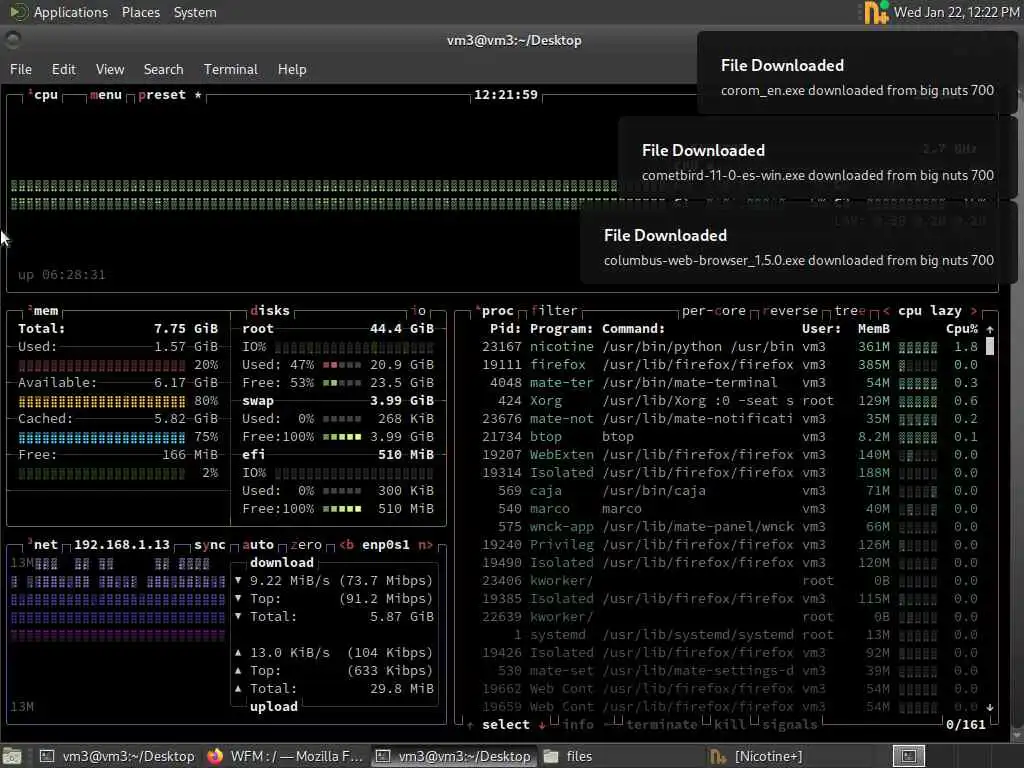This screenshot has width=1024, height=768.
Task: Click the process list scrollbar handle
Action: 990,346
